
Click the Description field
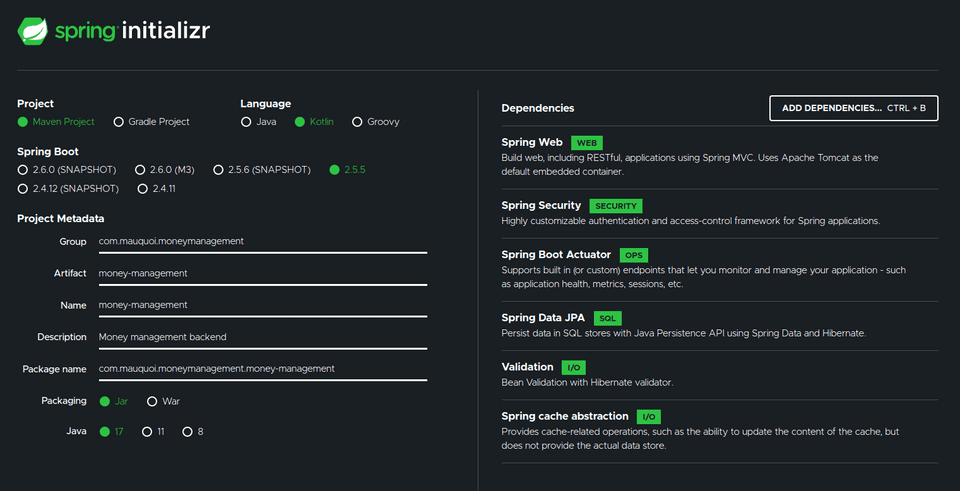[263, 337]
